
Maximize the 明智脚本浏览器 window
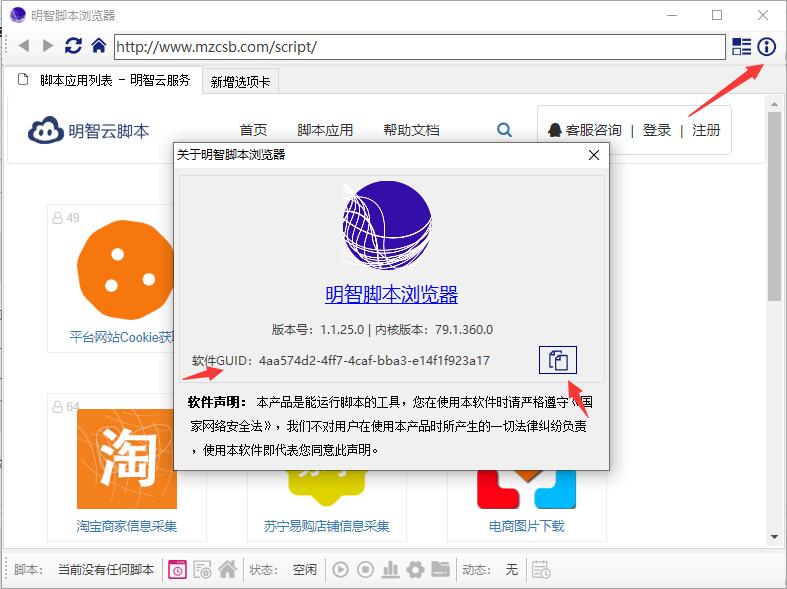[x=717, y=16]
